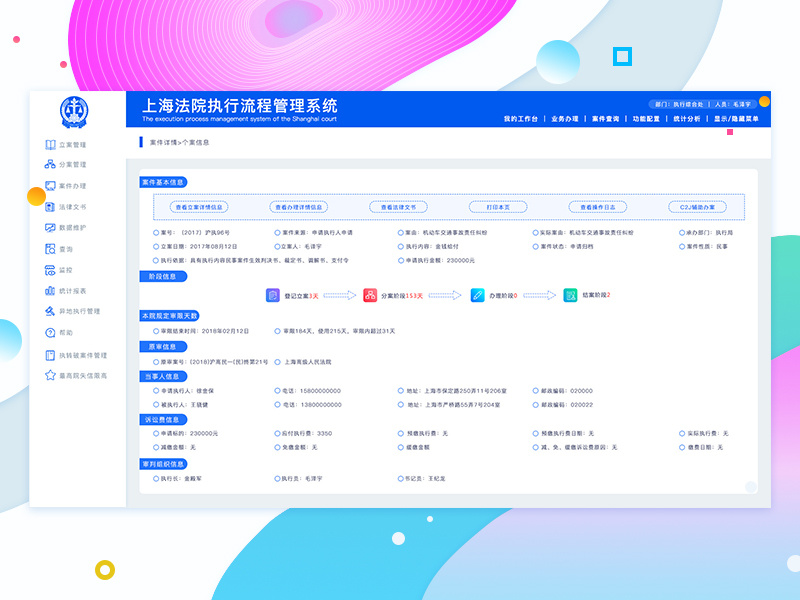Click the 部门/人员 user info pill

703,104
